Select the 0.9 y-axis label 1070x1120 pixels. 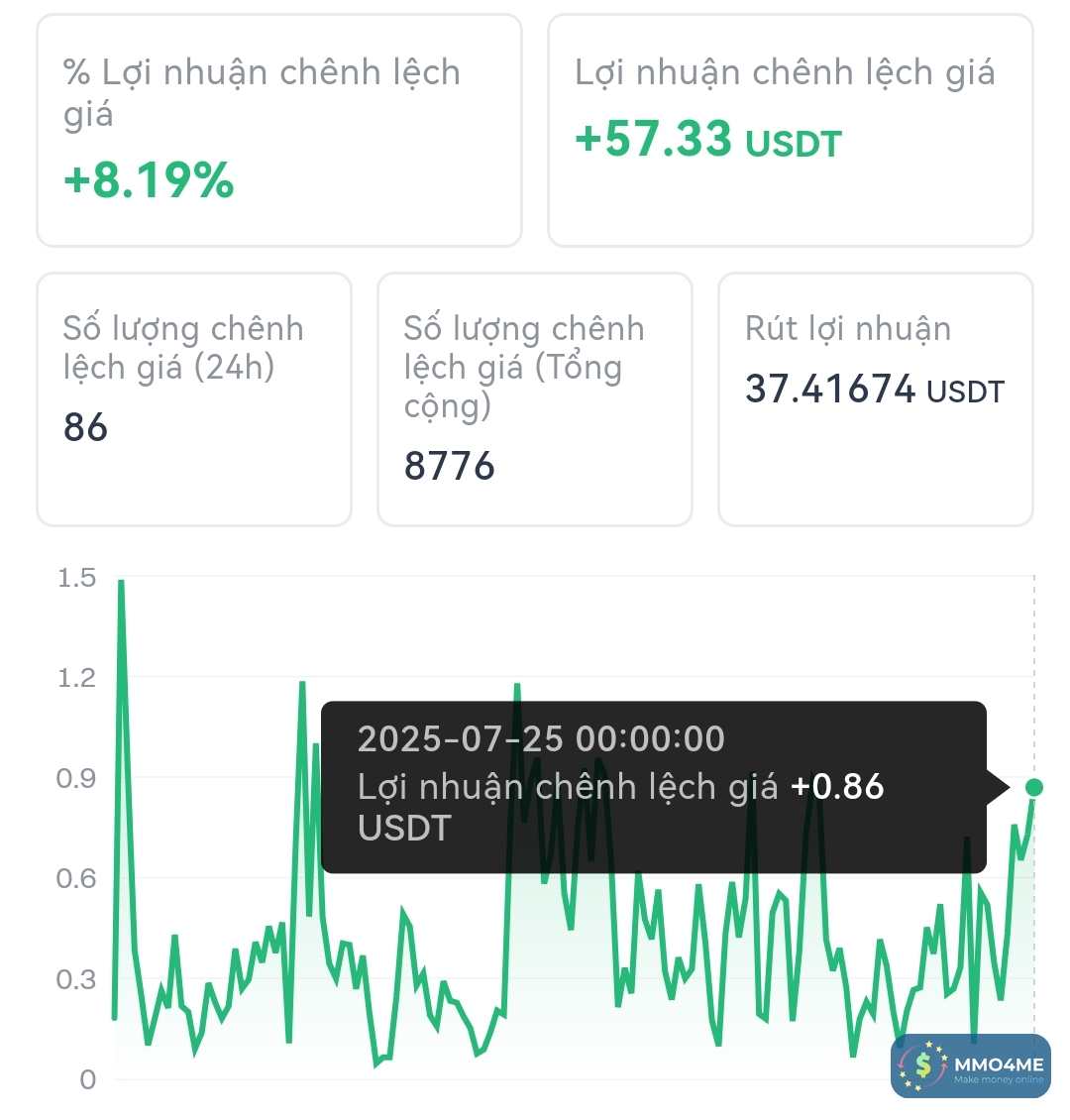click(x=76, y=779)
